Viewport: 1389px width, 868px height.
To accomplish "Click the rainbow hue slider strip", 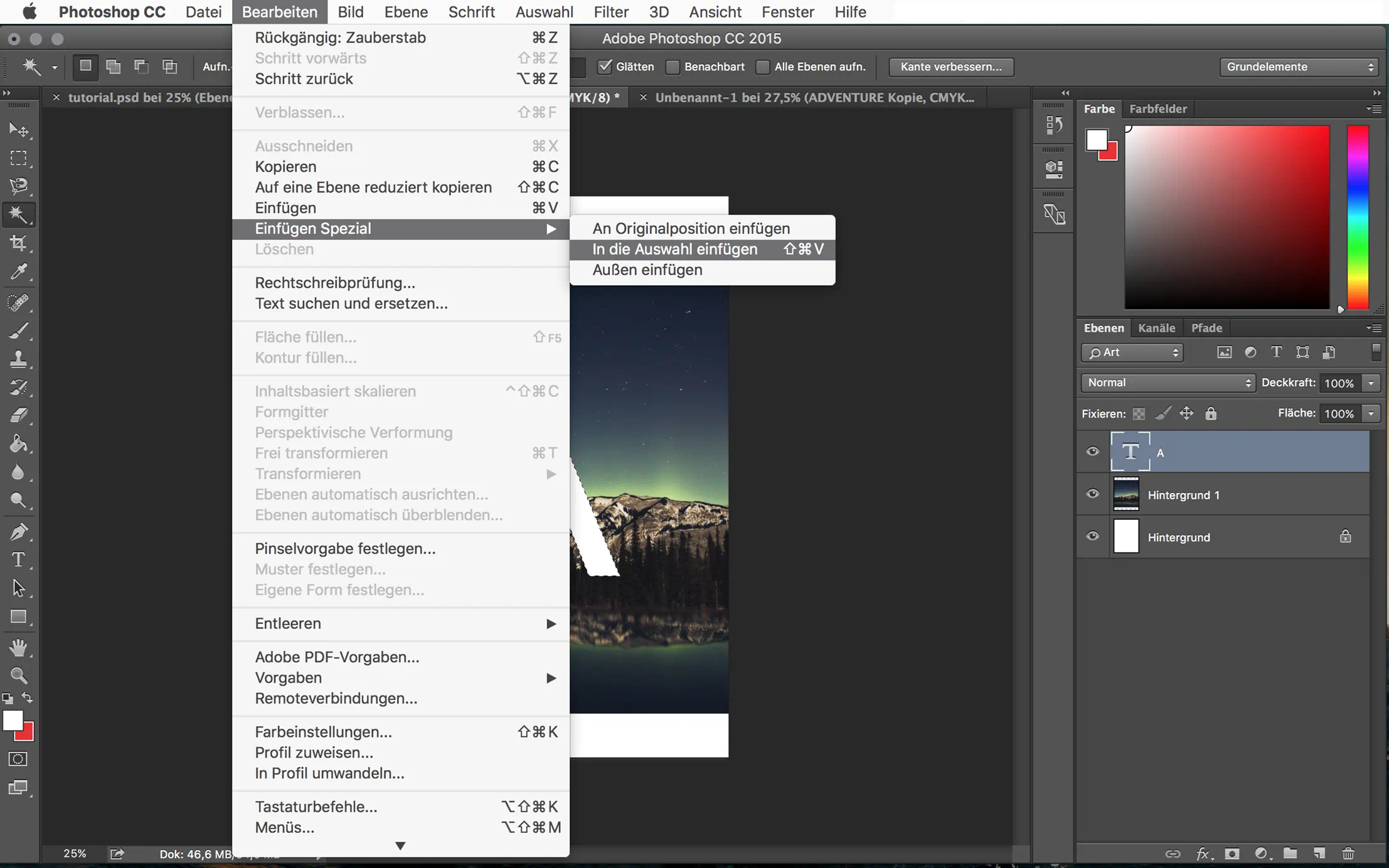I will click(1358, 217).
